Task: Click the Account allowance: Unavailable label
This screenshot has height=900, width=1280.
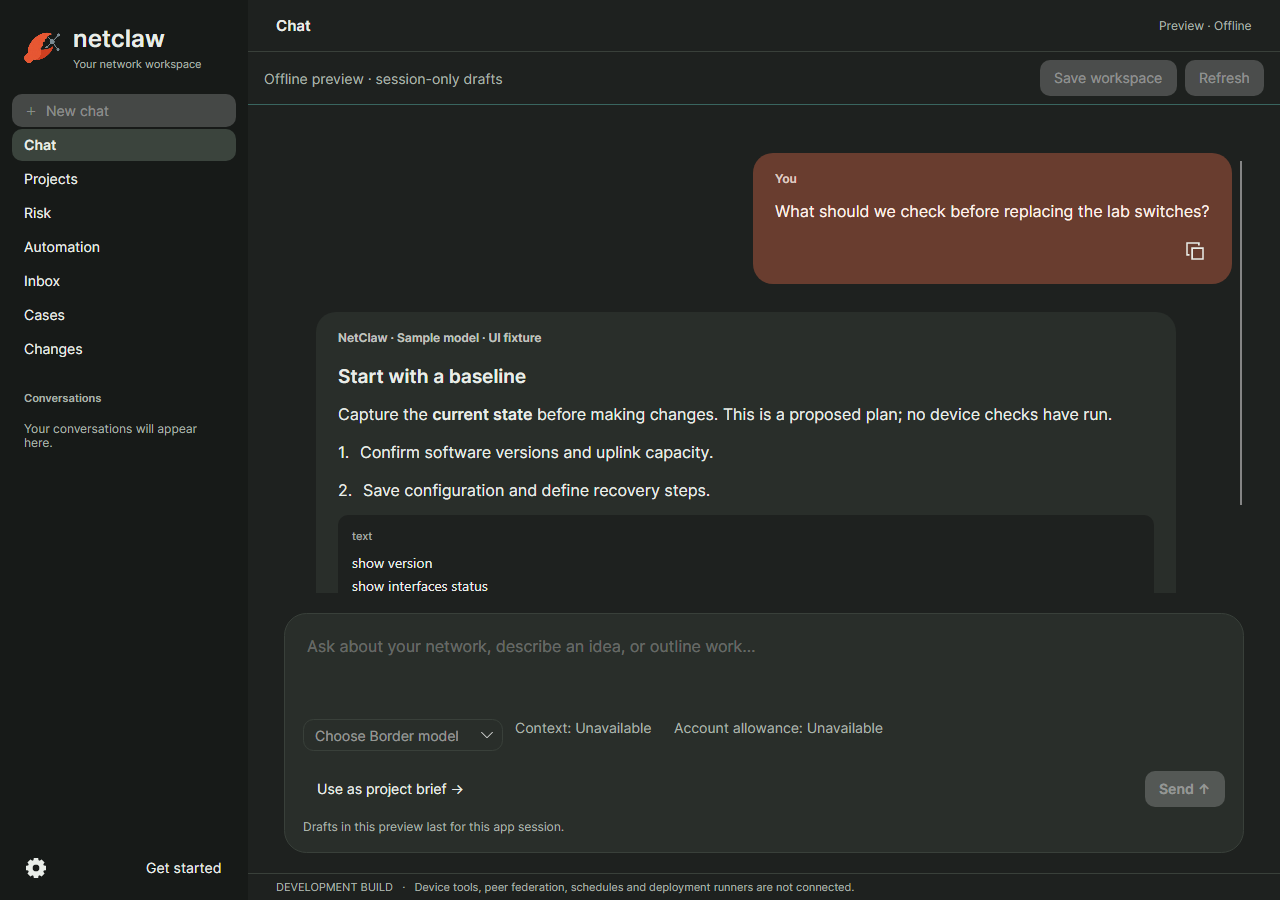Action: pyautogui.click(x=778, y=728)
